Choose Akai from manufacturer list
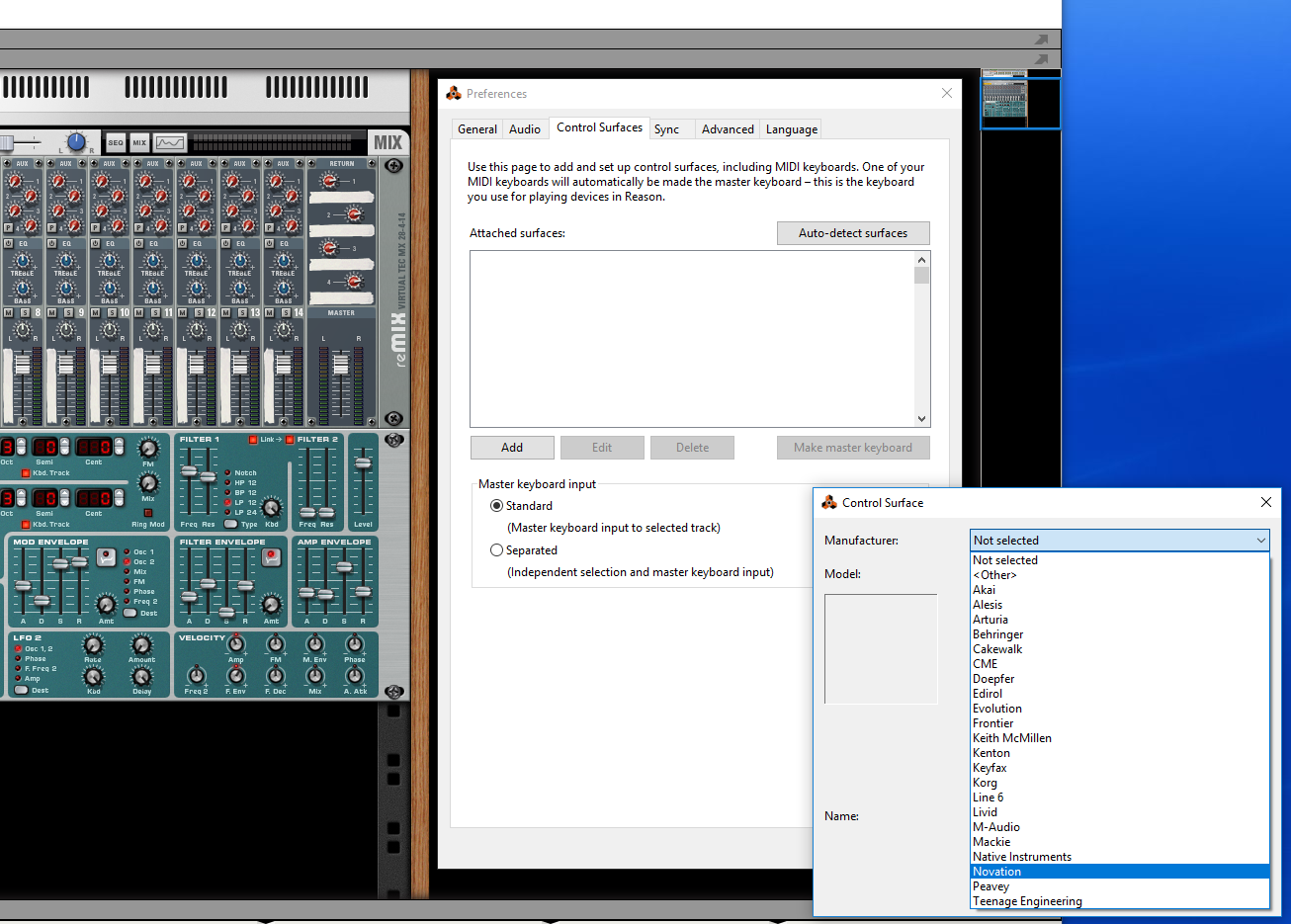 click(1120, 589)
